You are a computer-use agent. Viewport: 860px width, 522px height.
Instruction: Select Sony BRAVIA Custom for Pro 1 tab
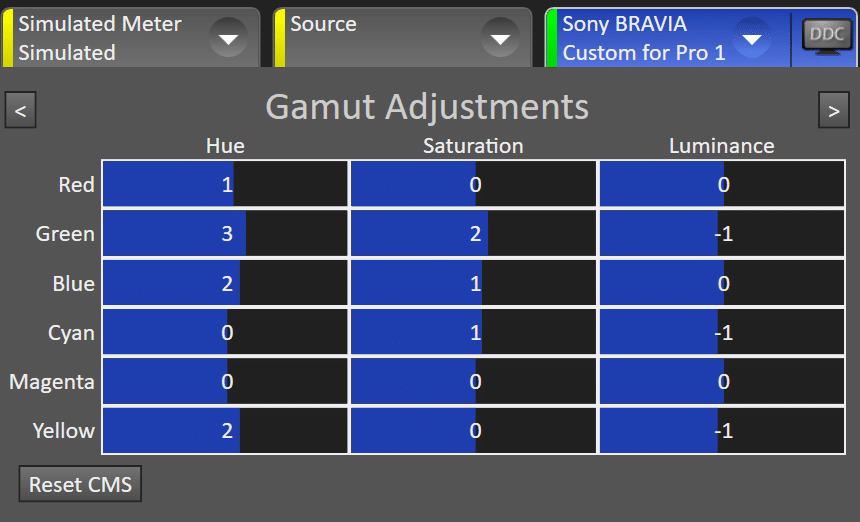tap(668, 38)
